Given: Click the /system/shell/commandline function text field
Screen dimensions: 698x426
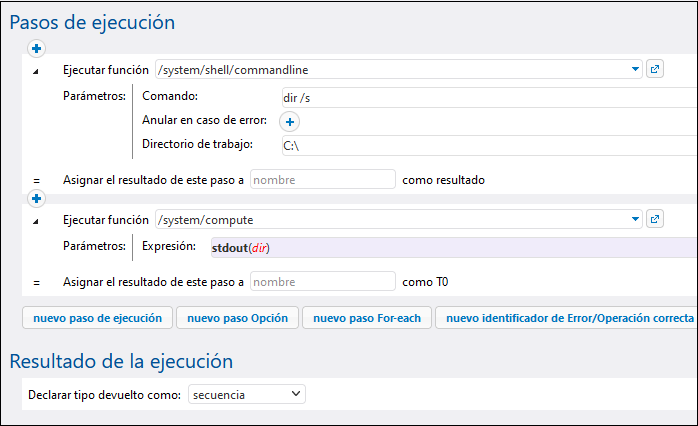Looking at the screenshot, I should point(390,69).
